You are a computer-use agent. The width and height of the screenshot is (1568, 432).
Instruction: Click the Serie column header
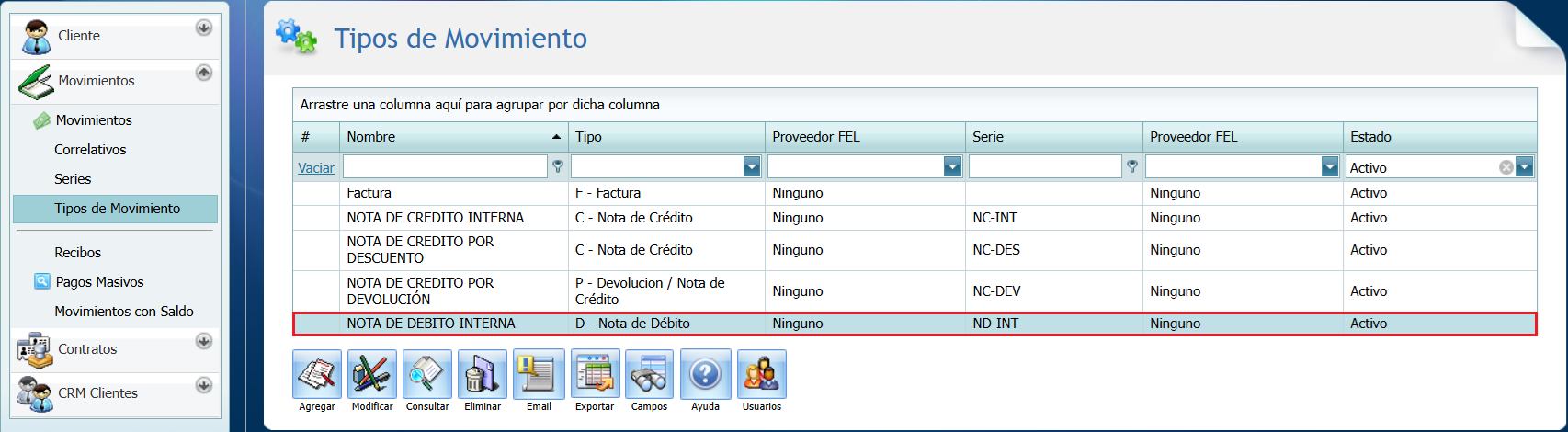(1054, 137)
